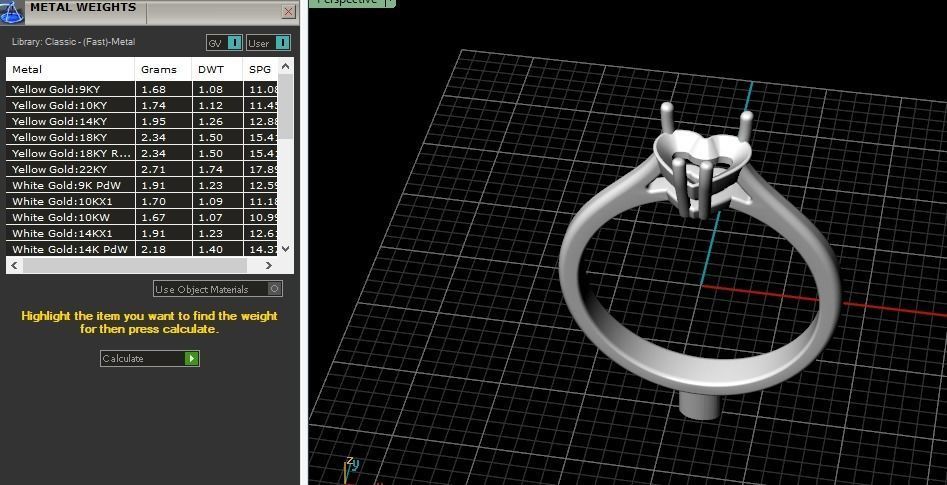Sort by the SPG column header
This screenshot has width=947, height=485.
(260, 69)
